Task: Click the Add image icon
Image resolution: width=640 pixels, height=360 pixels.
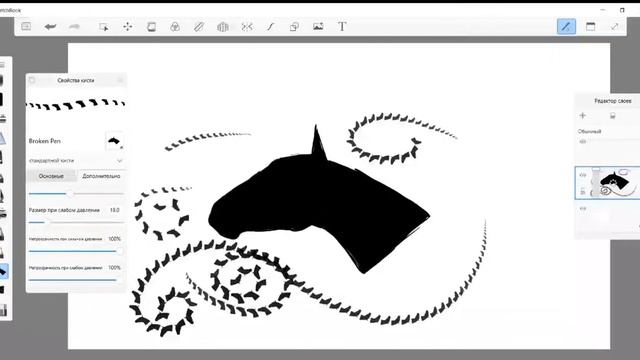Action: [318, 27]
